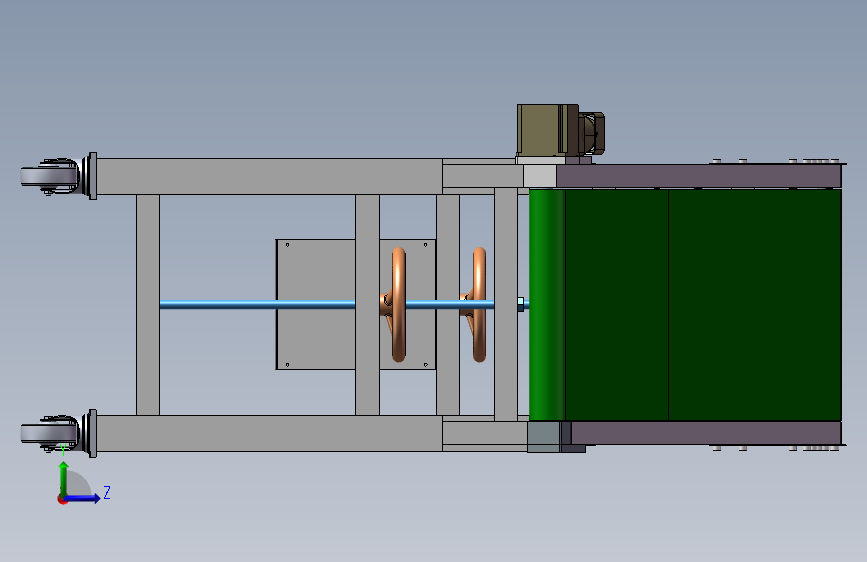
Task: Select the dark green conveyor belt surface
Action: coord(703,305)
